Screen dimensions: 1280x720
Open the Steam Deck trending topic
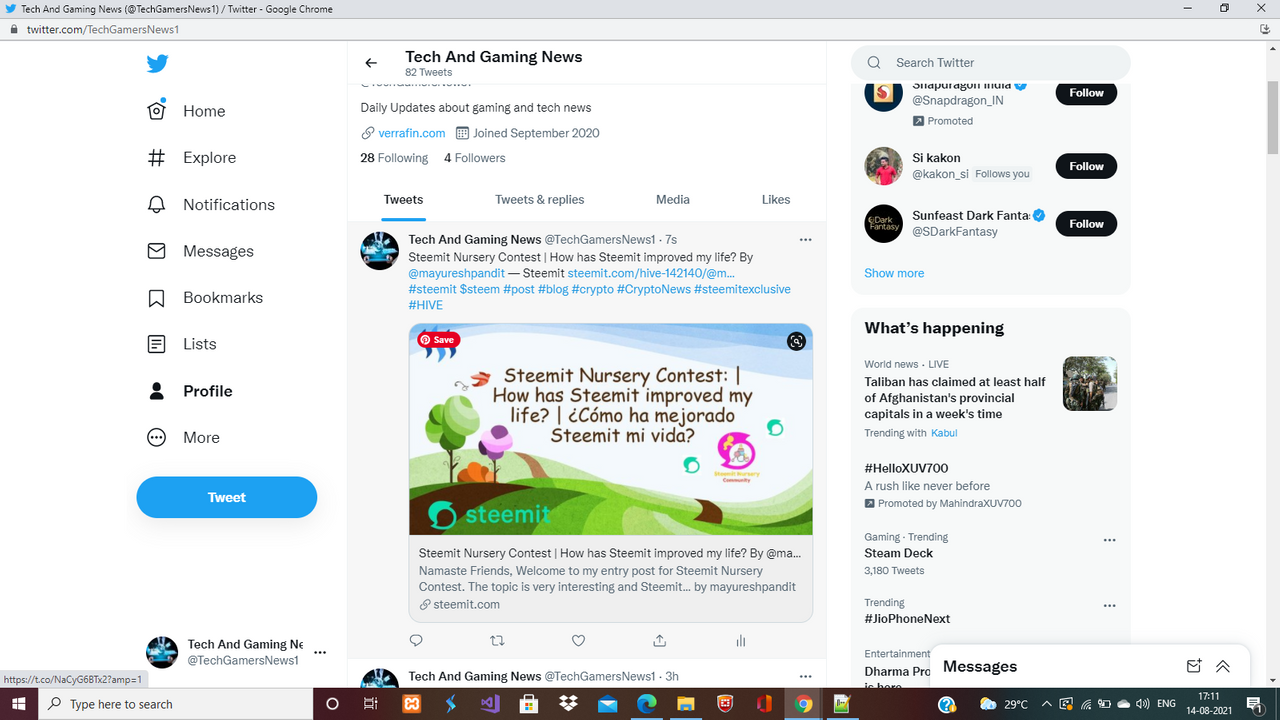[898, 553]
